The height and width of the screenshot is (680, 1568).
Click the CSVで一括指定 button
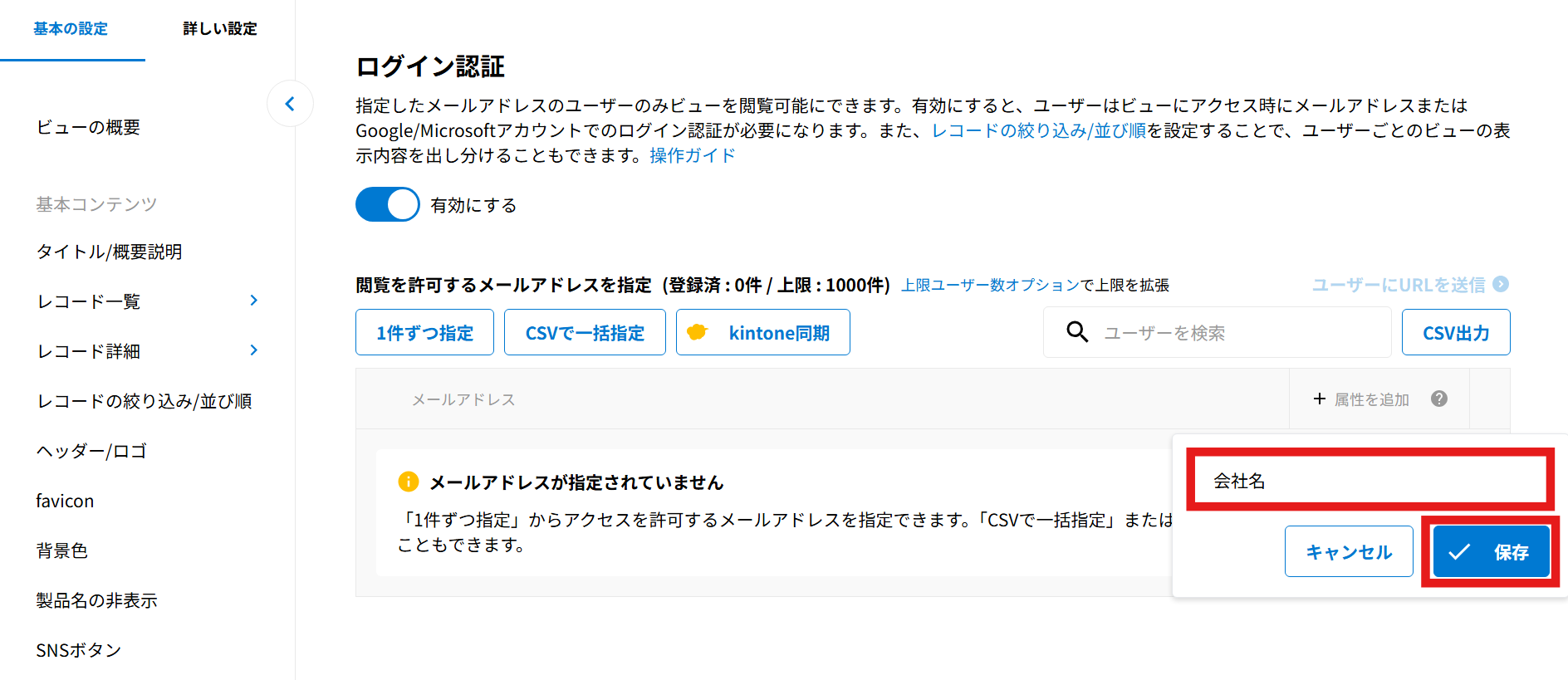click(x=585, y=333)
